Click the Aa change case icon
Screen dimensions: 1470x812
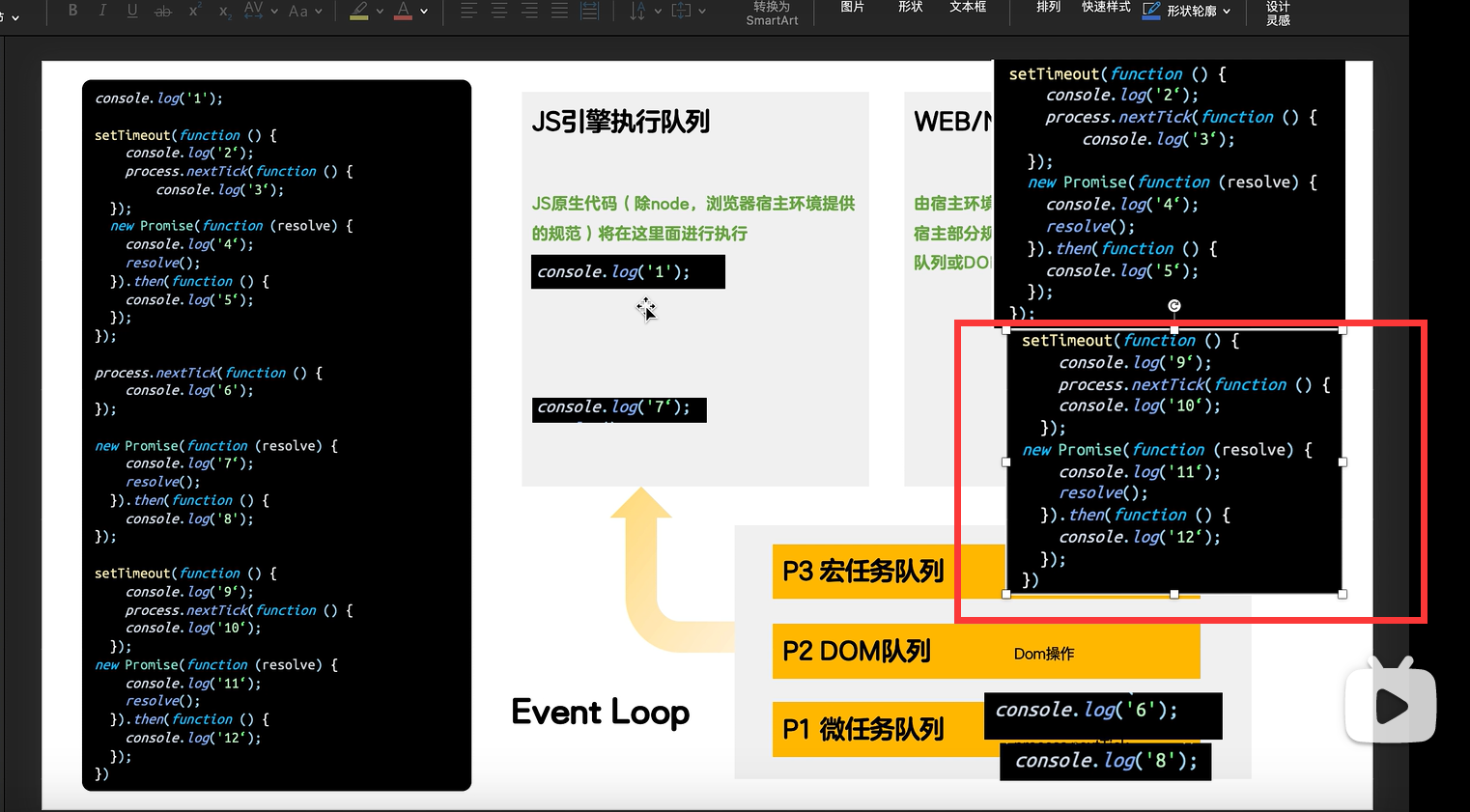pos(298,11)
